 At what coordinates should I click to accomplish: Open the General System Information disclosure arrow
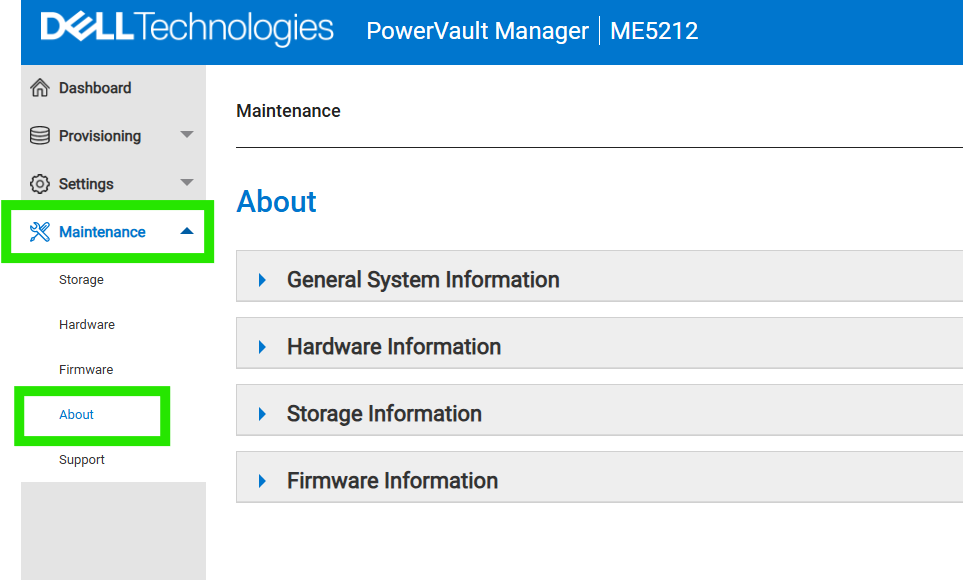click(263, 280)
